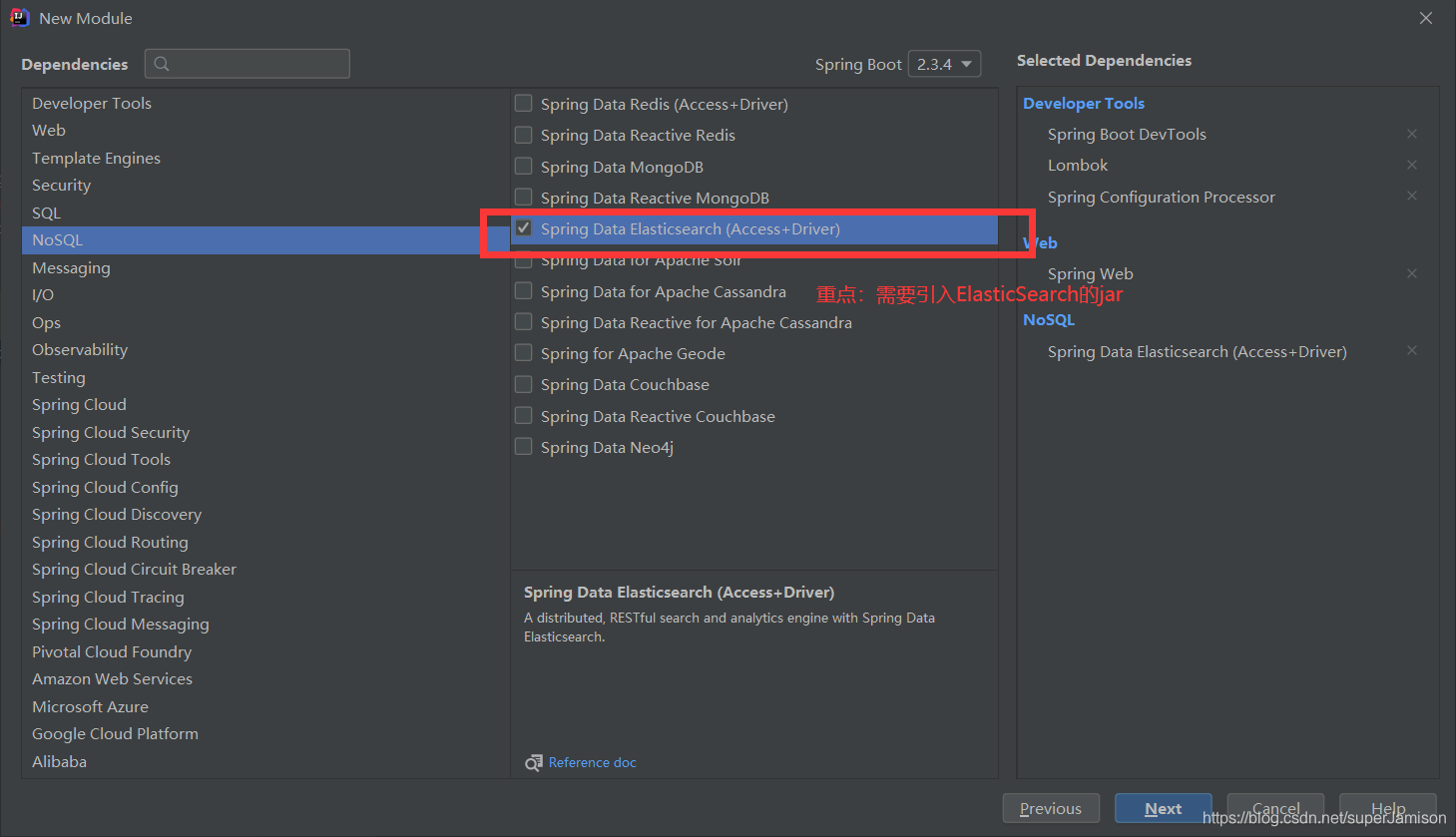This screenshot has width=1456, height=837.
Task: Select Spring Cloud Tools category
Action: (x=265, y=459)
